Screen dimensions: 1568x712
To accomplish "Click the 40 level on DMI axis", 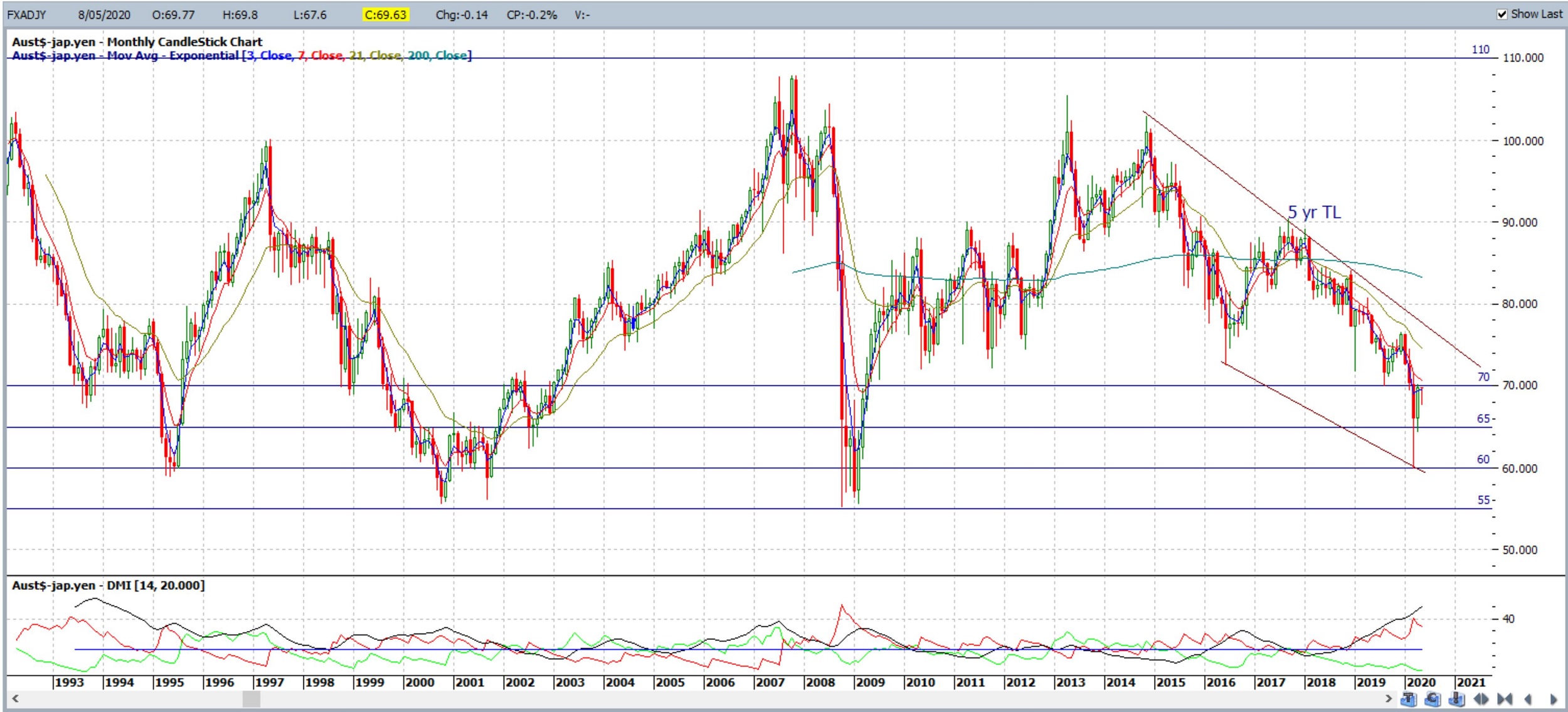I will point(1508,619).
